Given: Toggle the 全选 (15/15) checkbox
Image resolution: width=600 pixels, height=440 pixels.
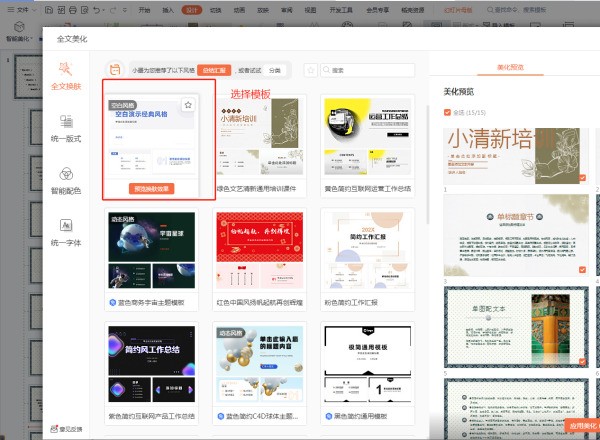Looking at the screenshot, I should [448, 112].
